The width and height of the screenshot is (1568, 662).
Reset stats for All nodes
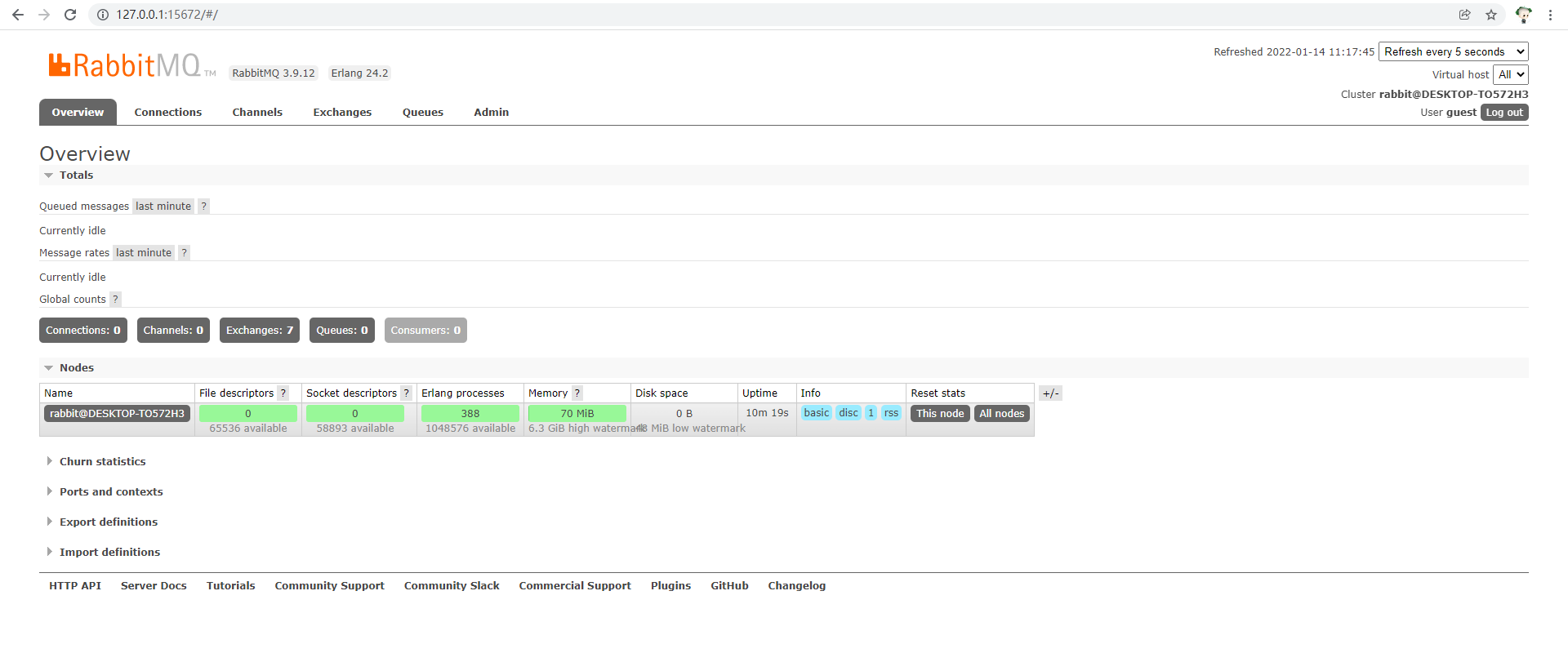(1002, 414)
